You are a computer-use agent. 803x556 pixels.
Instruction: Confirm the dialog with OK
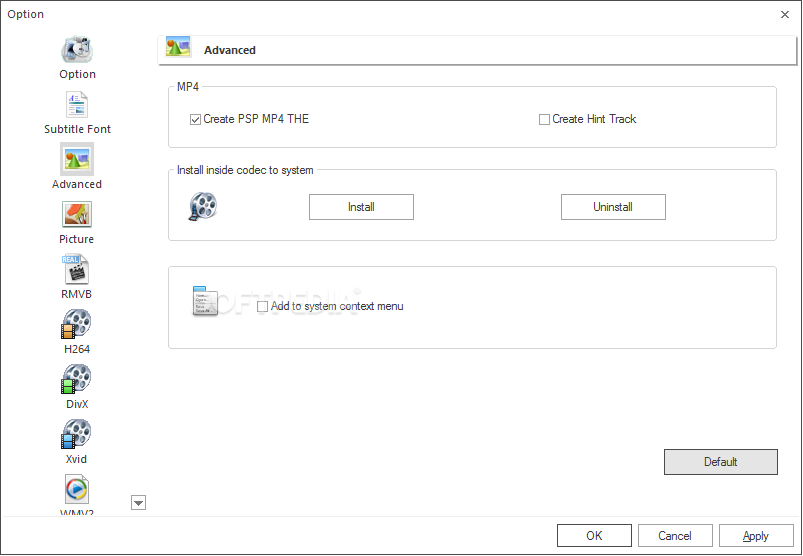click(x=594, y=536)
